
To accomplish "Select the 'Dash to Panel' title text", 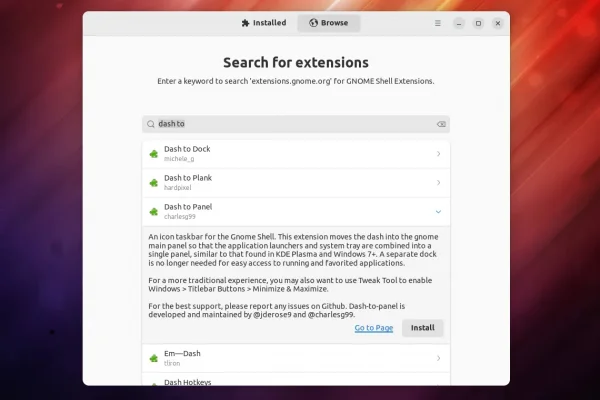I will [188, 207].
